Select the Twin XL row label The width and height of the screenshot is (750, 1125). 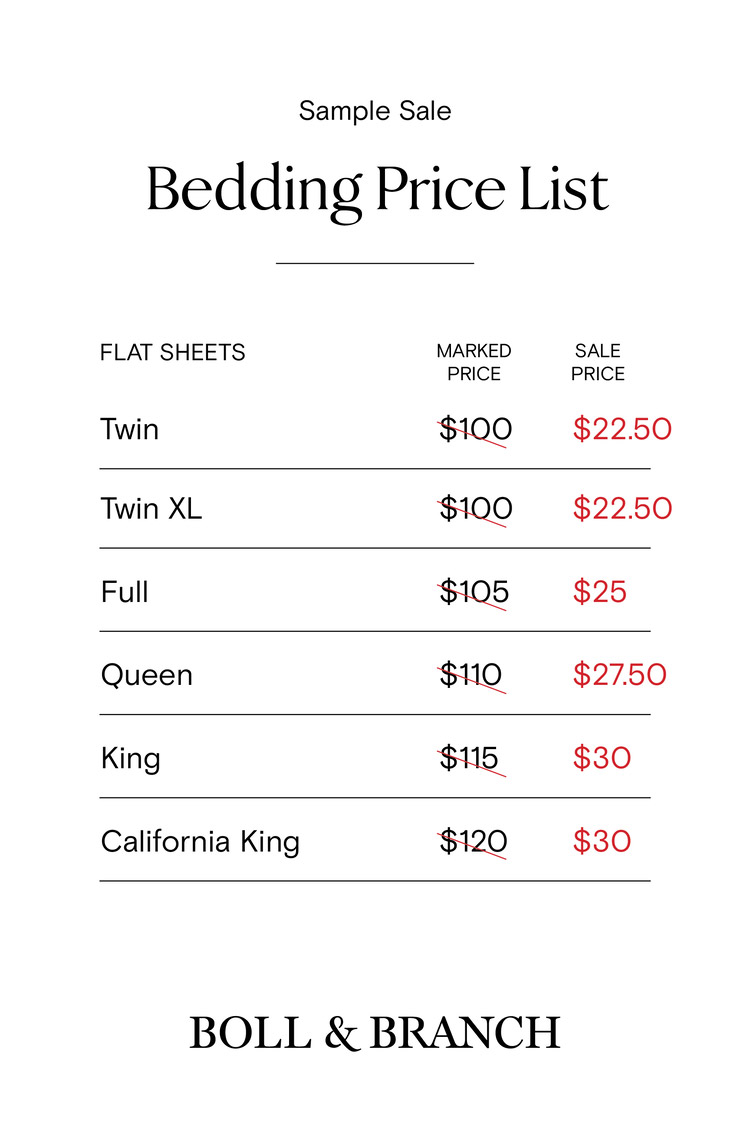pyautogui.click(x=151, y=509)
